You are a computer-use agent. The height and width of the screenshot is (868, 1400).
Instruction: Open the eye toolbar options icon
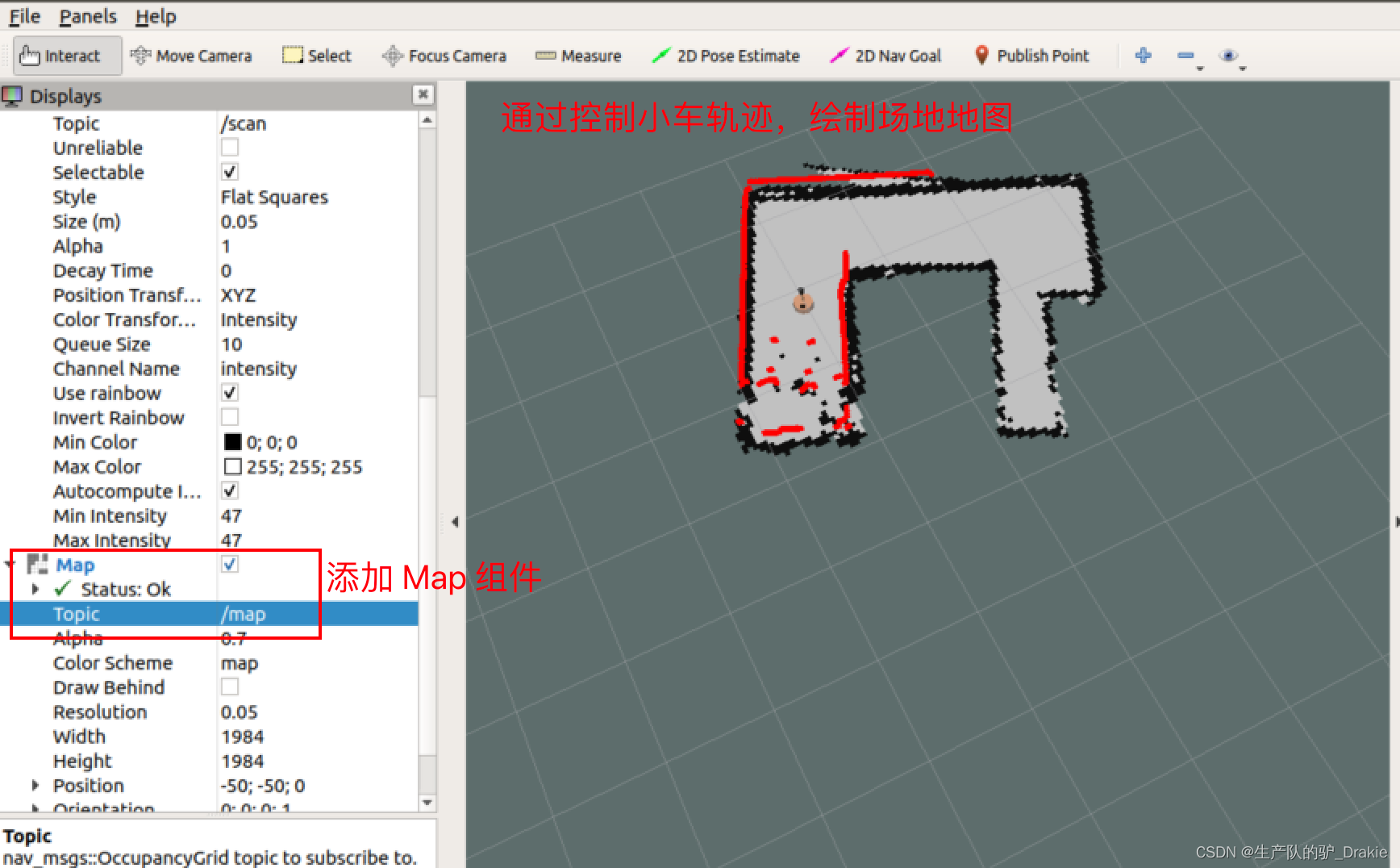pos(1229,56)
